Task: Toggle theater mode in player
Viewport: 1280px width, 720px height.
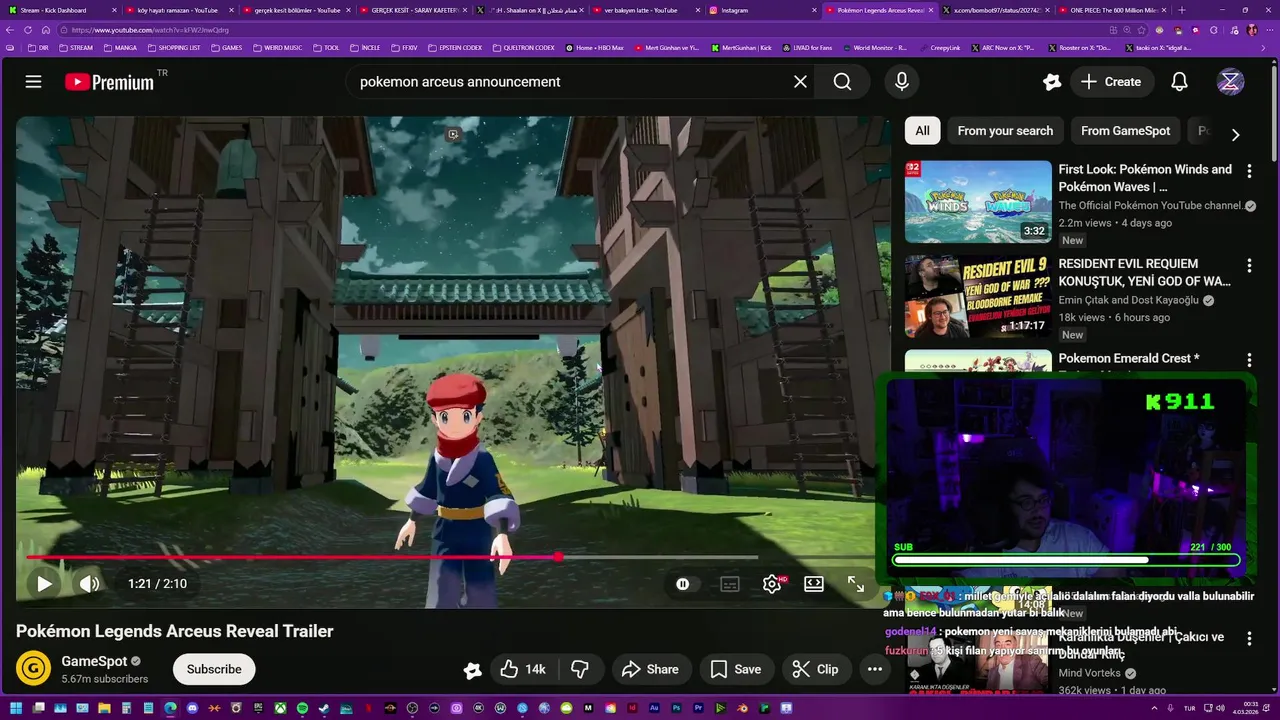Action: point(814,584)
